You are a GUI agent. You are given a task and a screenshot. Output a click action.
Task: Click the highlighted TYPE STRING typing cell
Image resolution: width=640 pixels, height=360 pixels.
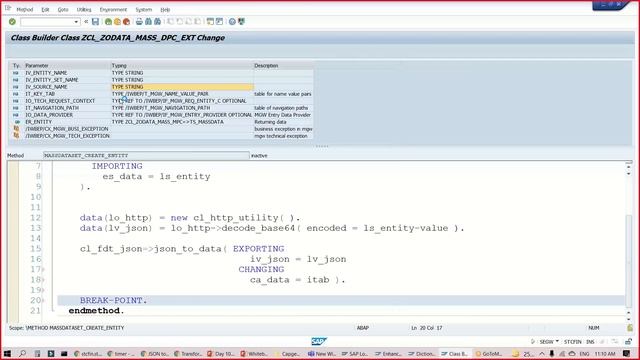(x=182, y=87)
